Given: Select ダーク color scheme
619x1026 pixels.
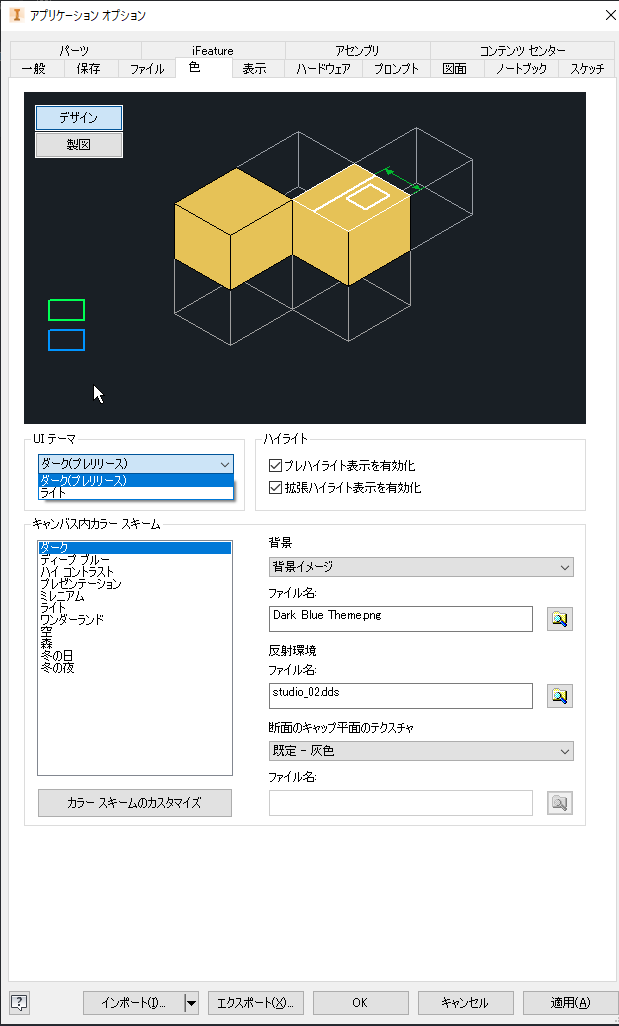Looking at the screenshot, I should [135, 547].
